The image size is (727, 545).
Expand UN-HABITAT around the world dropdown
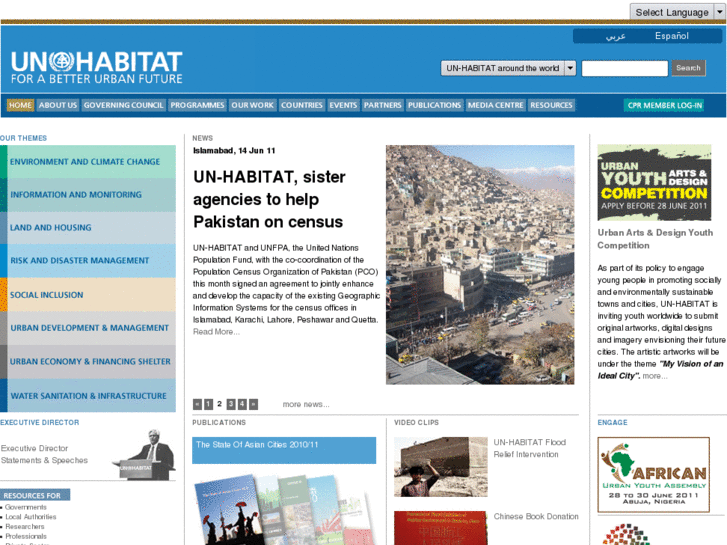508,68
